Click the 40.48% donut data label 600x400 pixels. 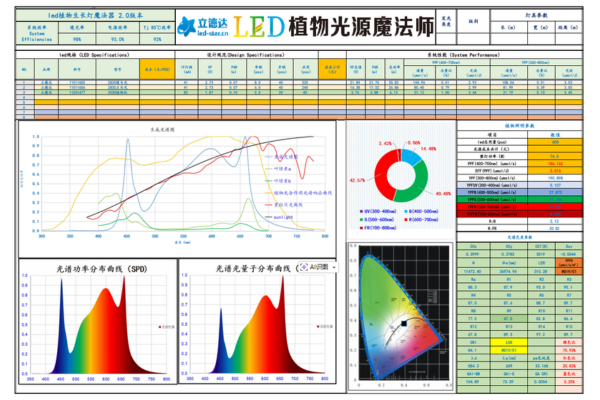tap(443, 194)
